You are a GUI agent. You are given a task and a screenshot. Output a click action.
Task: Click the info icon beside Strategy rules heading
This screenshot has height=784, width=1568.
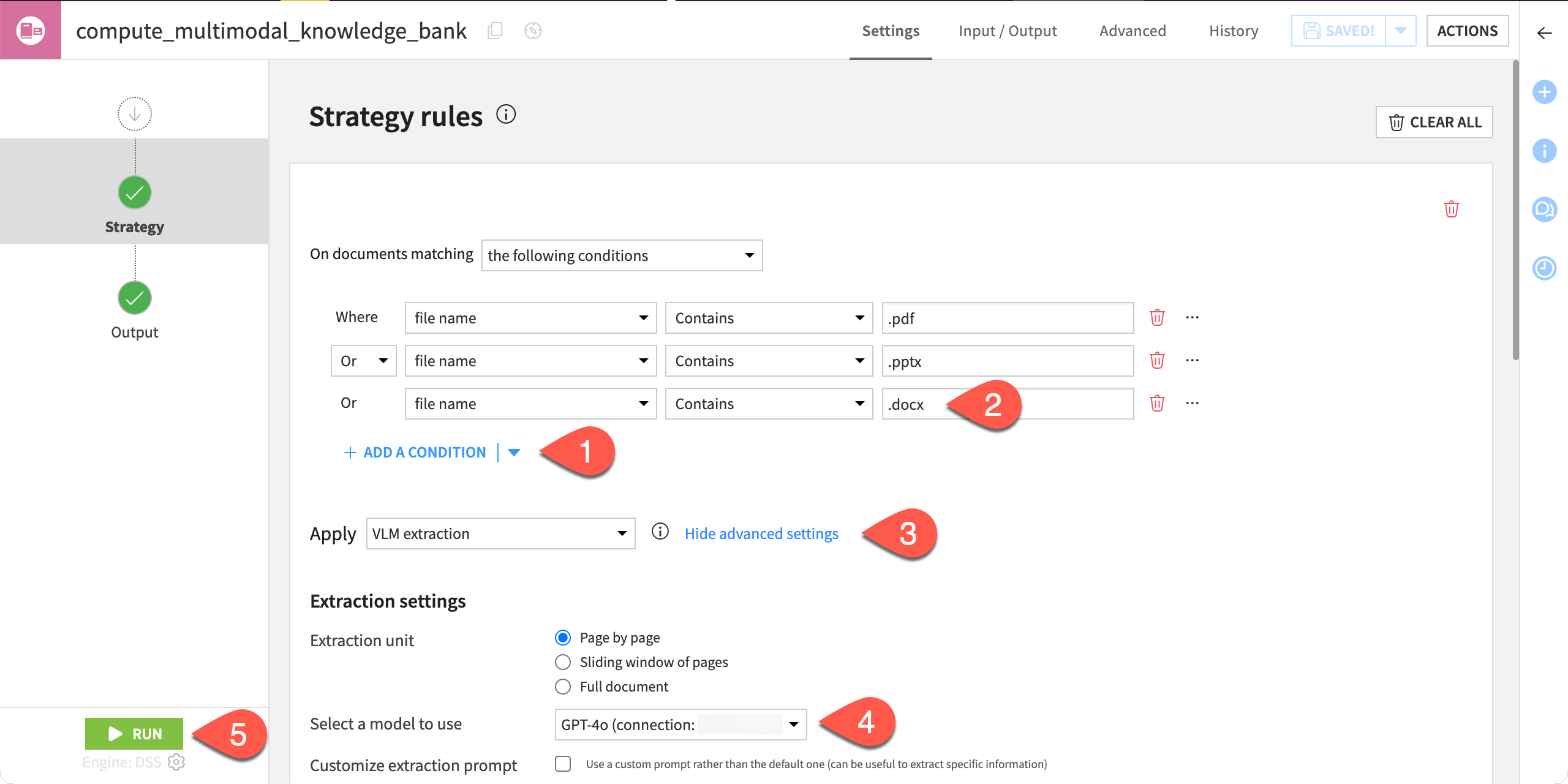506,114
